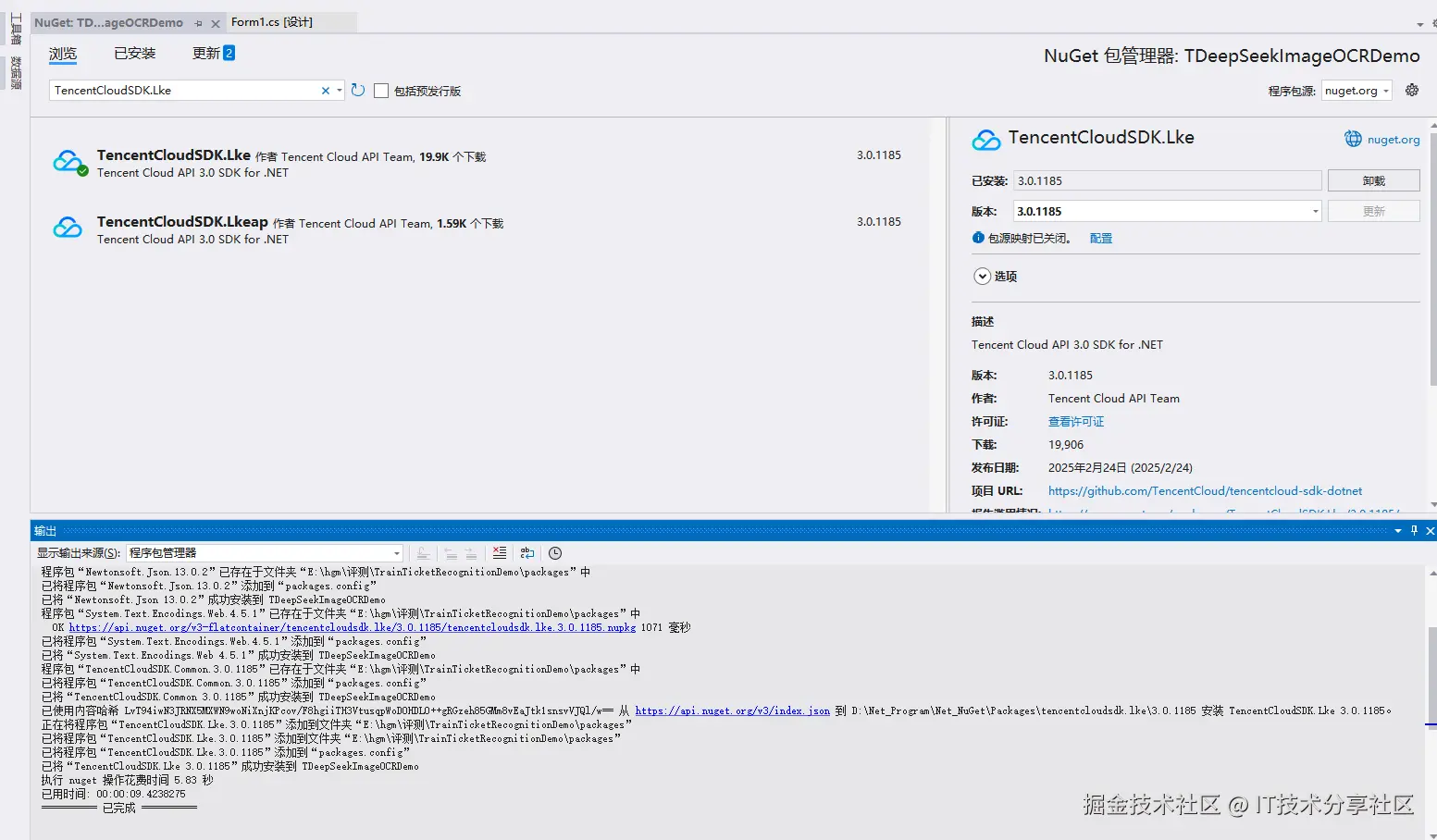The width and height of the screenshot is (1437, 840).
Task: Click the TencentCloudSDK.Lke cloud icon in results
Action: (x=69, y=163)
